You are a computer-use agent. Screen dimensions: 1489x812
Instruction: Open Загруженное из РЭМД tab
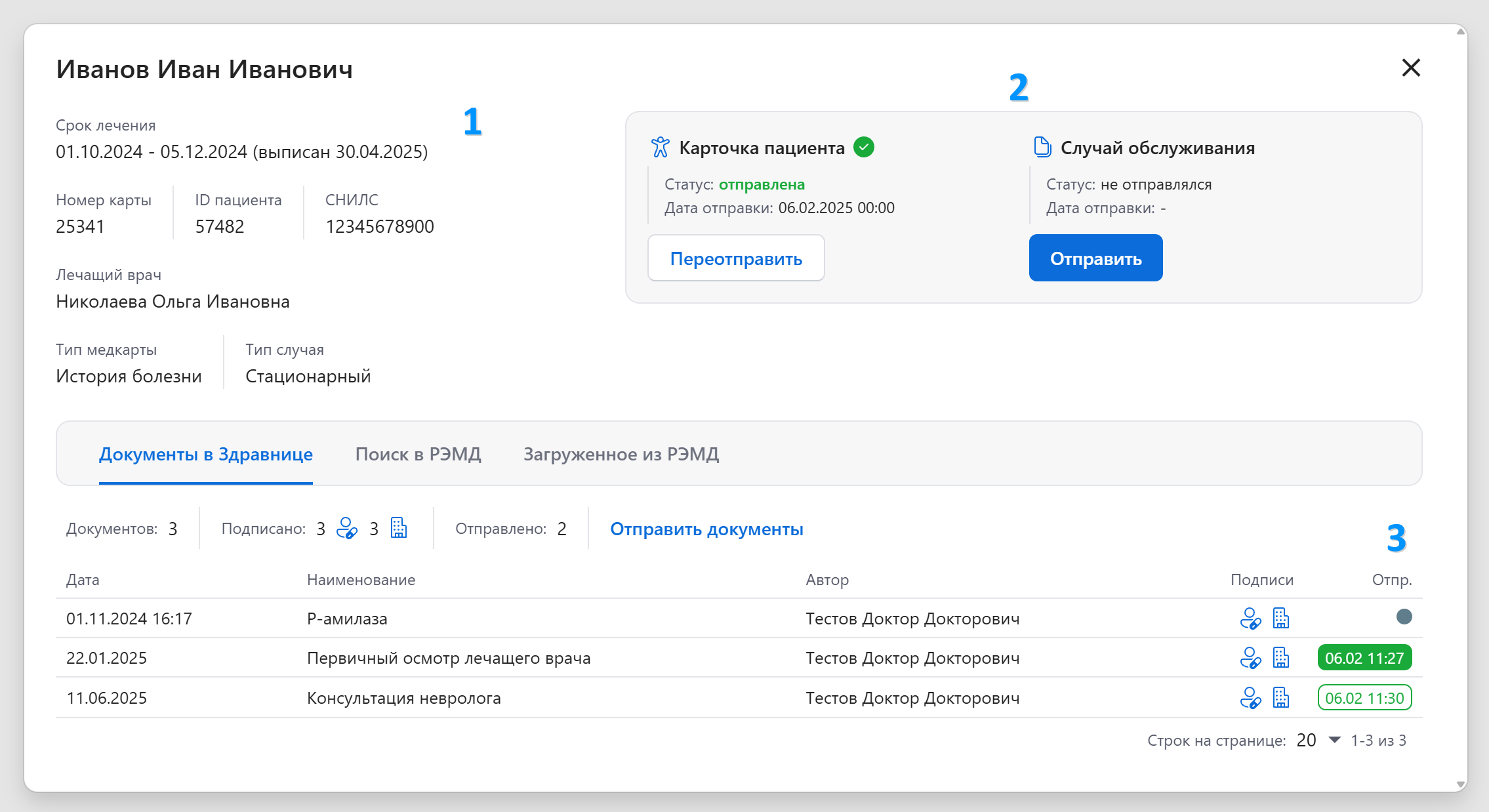[x=621, y=454]
